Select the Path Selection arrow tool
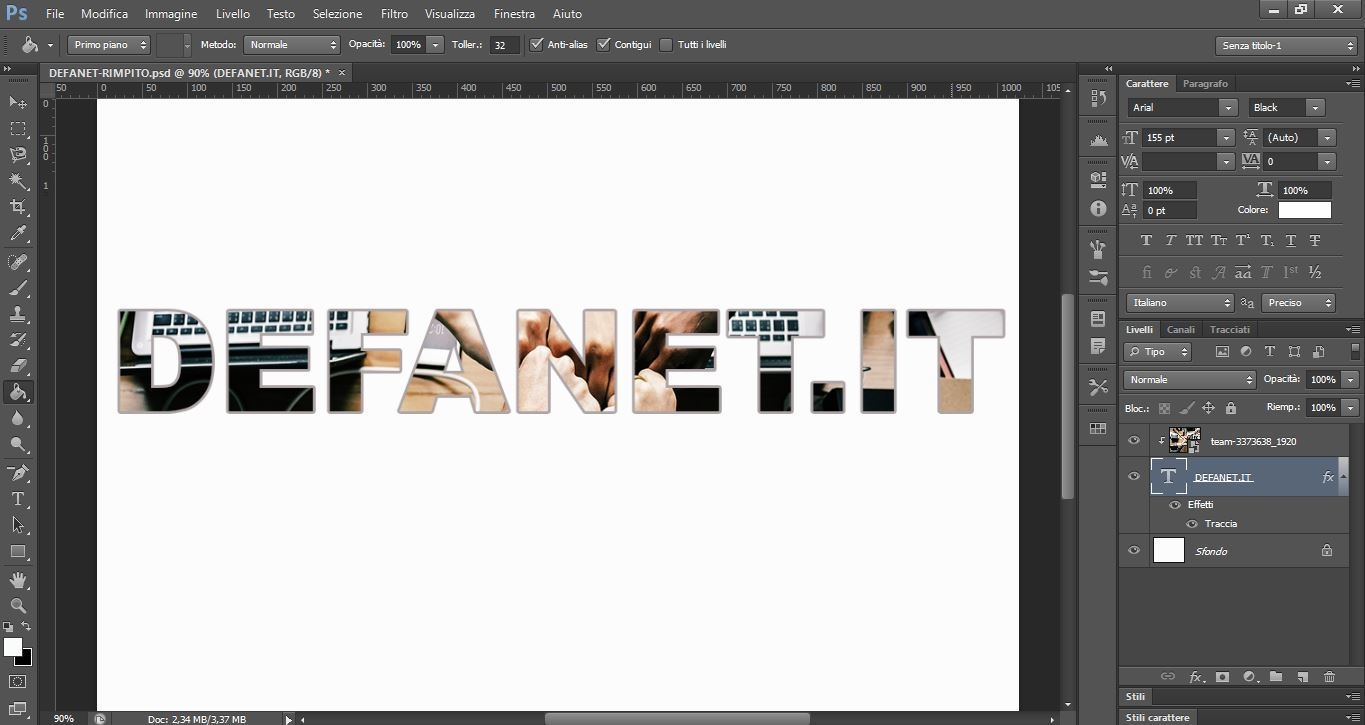Viewport: 1365px width, 725px height. (18, 524)
